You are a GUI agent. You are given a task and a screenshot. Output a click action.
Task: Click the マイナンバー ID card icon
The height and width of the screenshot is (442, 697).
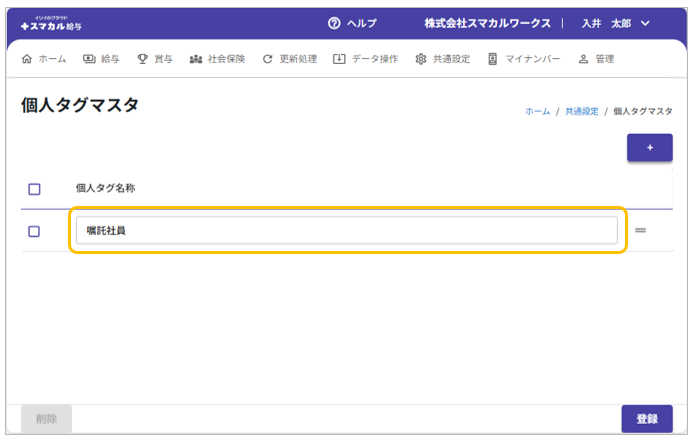tap(492, 59)
